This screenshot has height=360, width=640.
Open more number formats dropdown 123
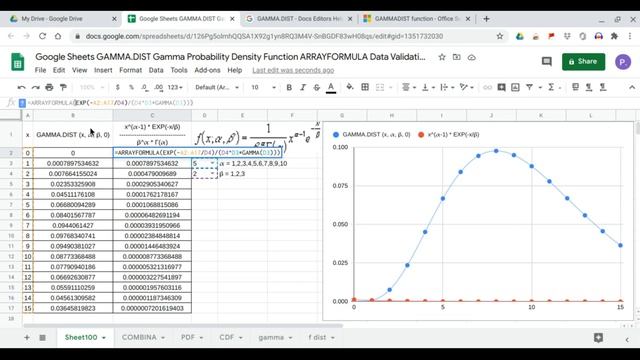pyautogui.click(x=175, y=87)
